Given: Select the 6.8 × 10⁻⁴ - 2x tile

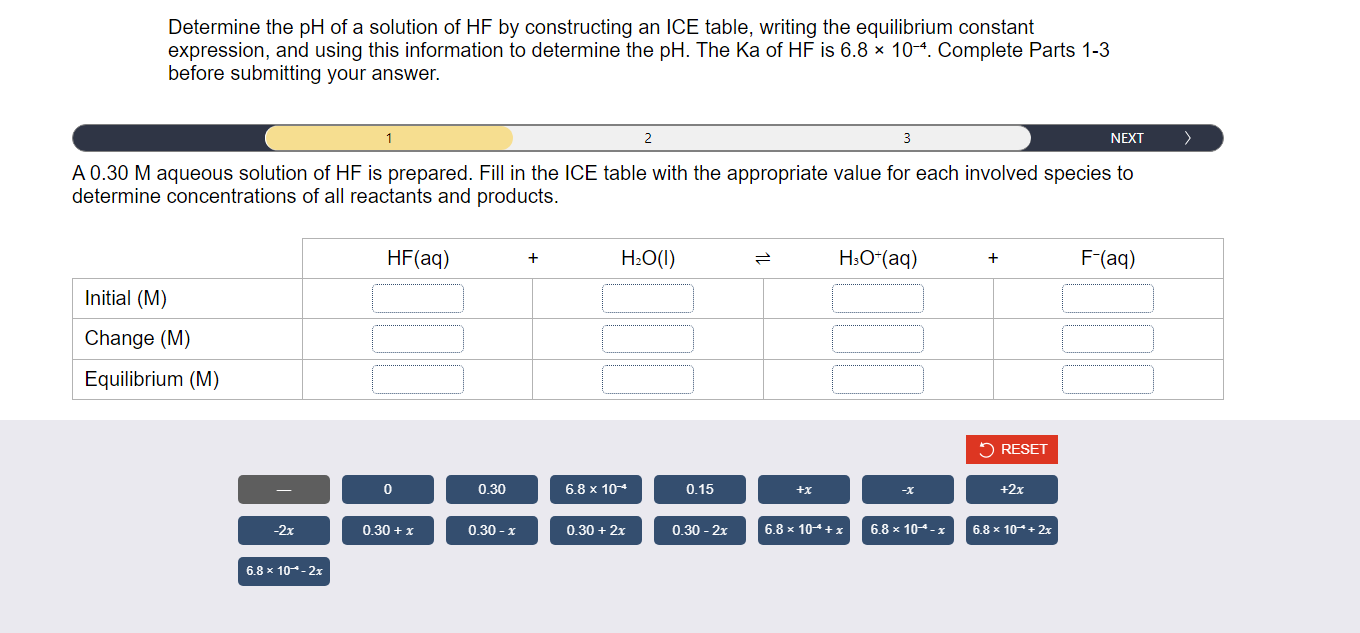Looking at the screenshot, I should 284,571.
